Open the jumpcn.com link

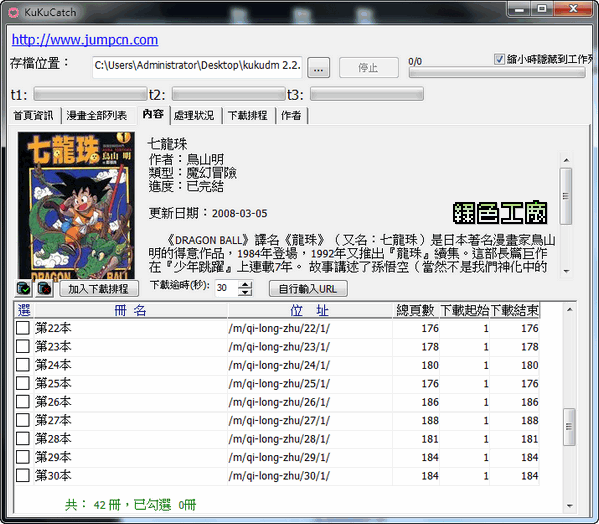tap(85, 40)
